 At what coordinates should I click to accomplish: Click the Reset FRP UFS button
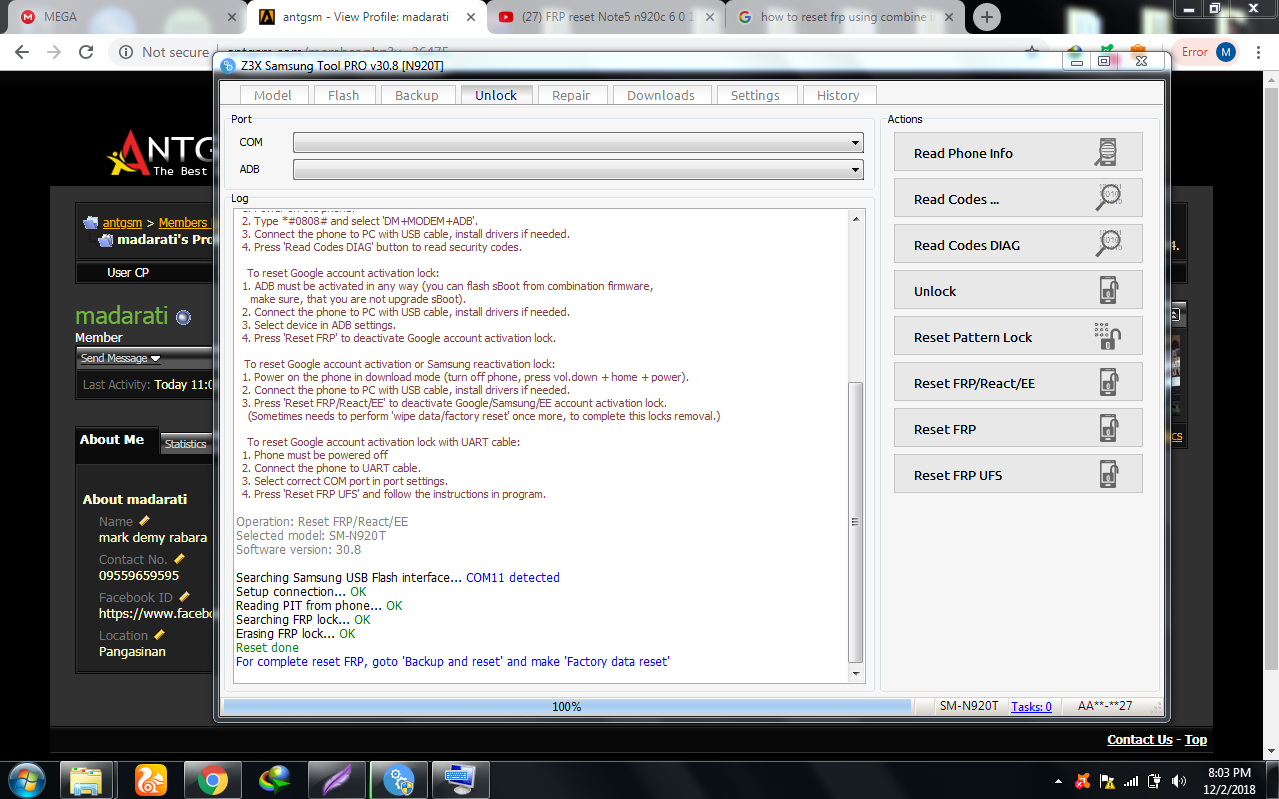tap(1018, 474)
